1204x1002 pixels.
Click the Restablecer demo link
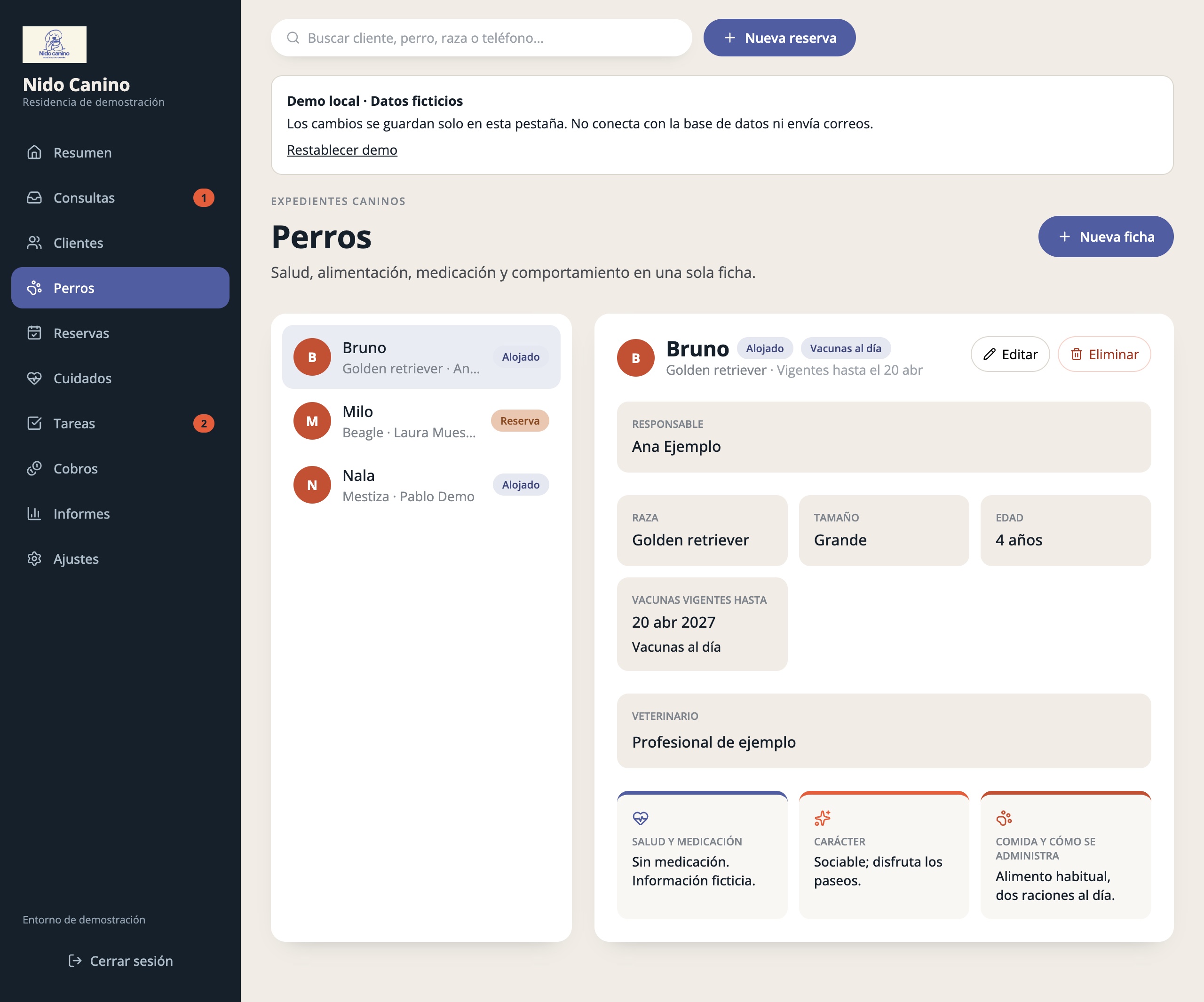pyautogui.click(x=342, y=150)
